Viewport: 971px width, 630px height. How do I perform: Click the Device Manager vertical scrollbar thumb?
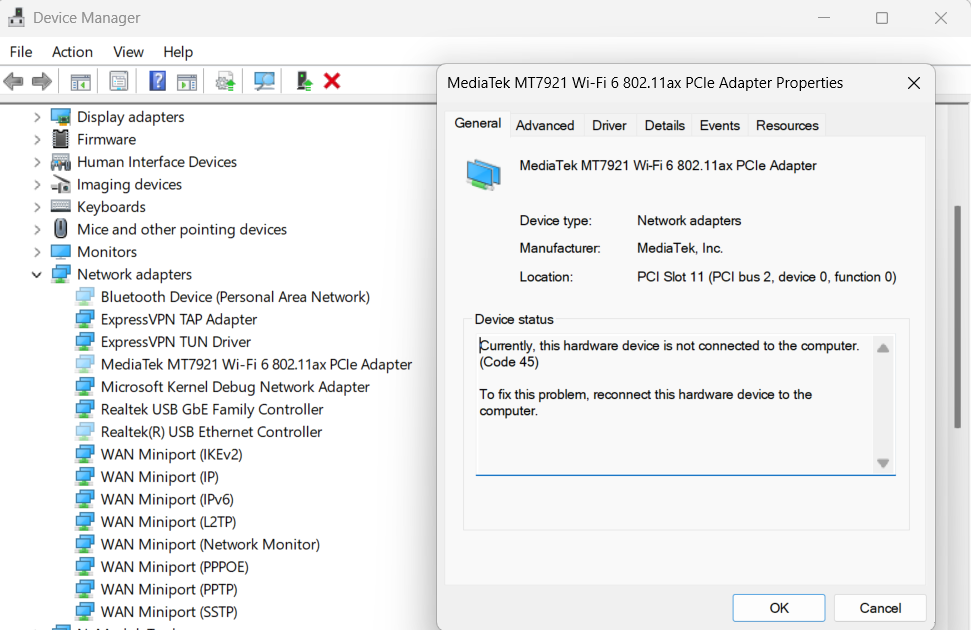[957, 316]
